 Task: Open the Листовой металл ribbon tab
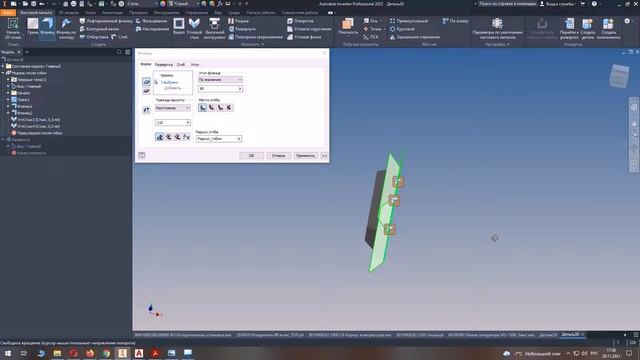pyautogui.click(x=36, y=13)
